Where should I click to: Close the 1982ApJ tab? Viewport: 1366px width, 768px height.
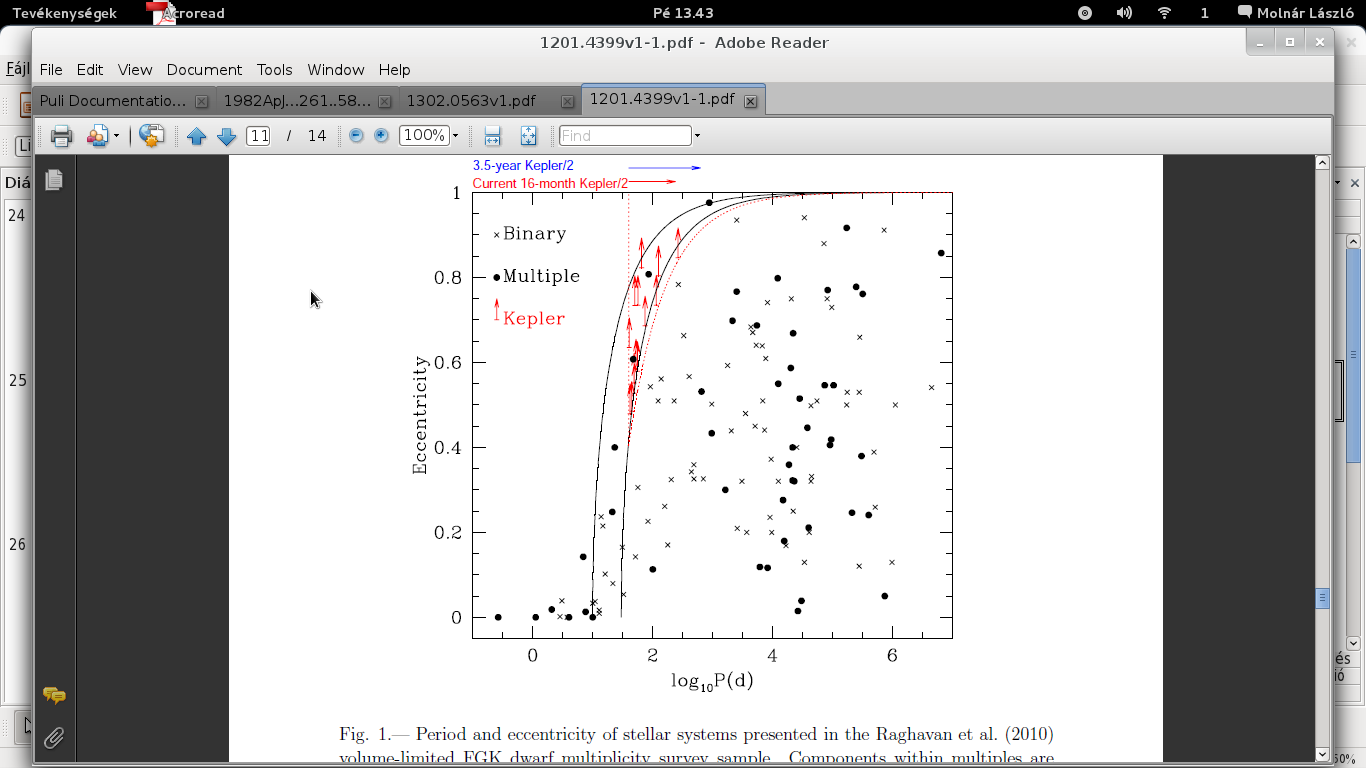(x=385, y=101)
